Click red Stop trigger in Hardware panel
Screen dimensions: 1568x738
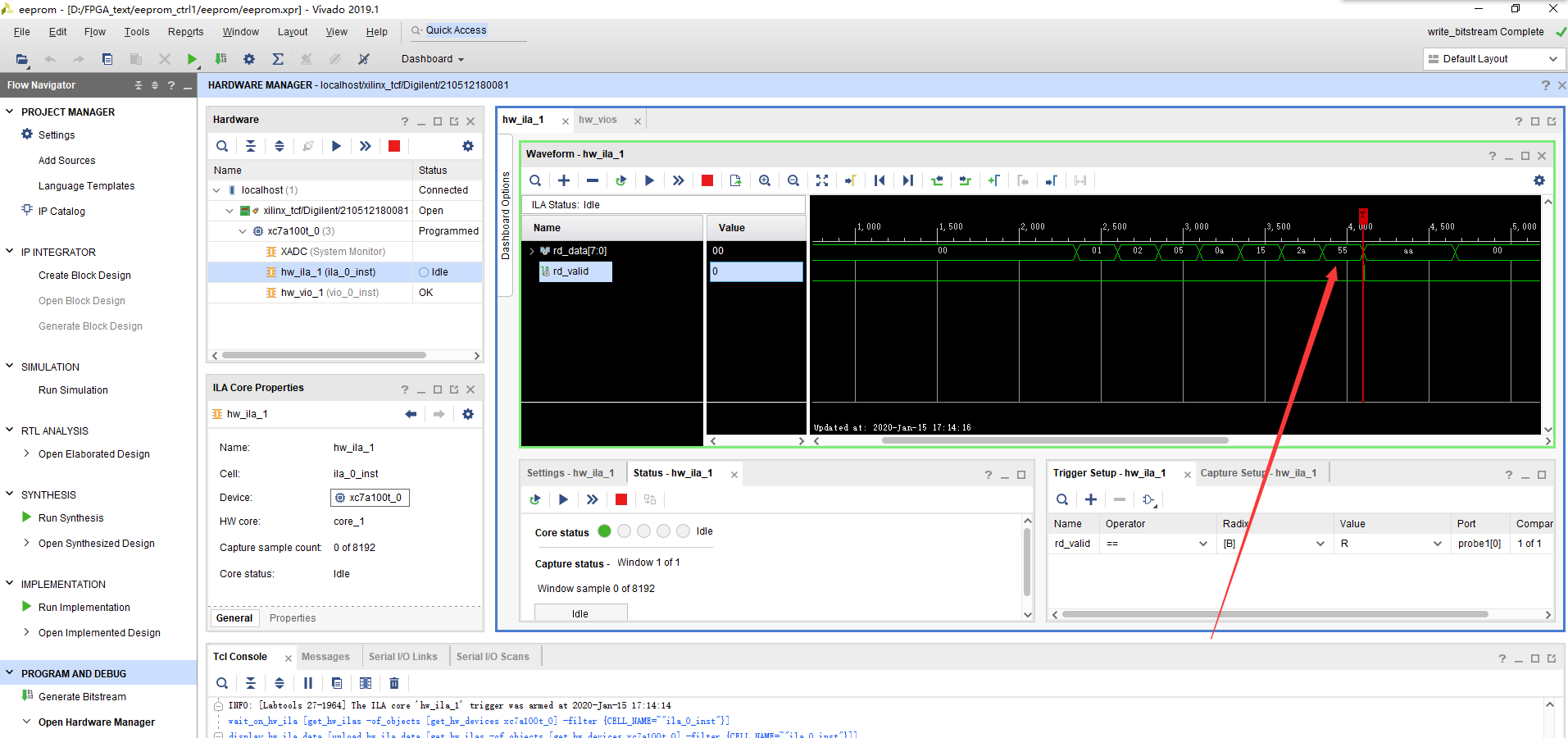394,146
